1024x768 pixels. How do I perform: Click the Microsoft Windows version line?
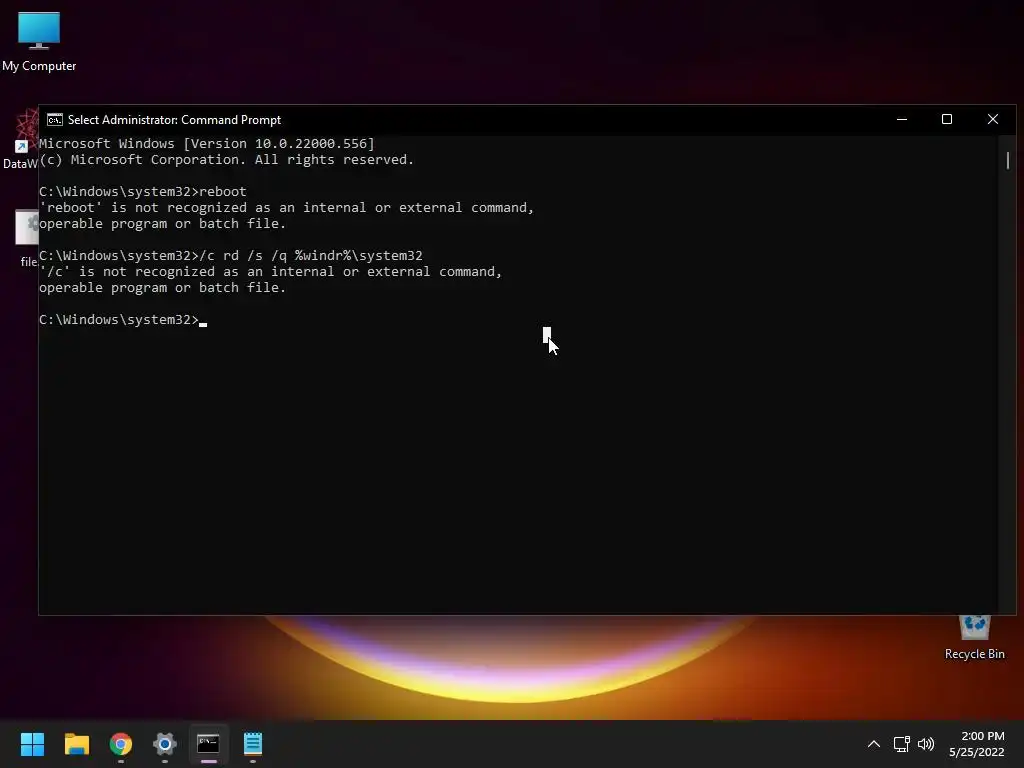[x=206, y=144]
